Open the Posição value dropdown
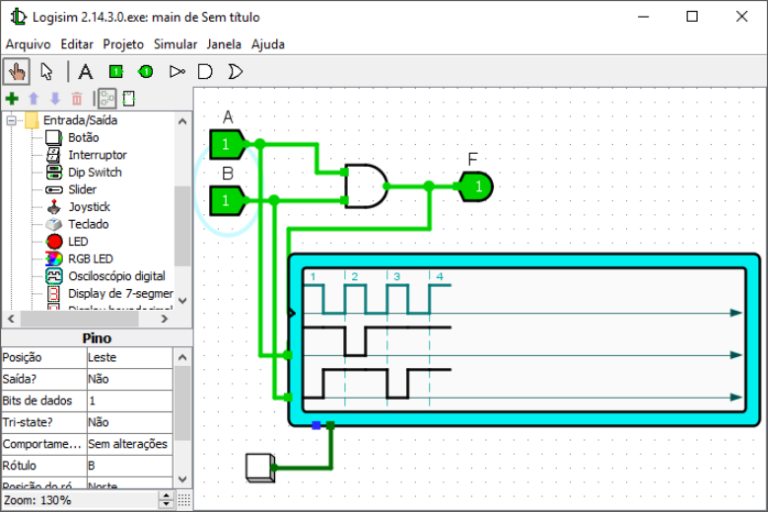The image size is (768, 512). point(128,357)
